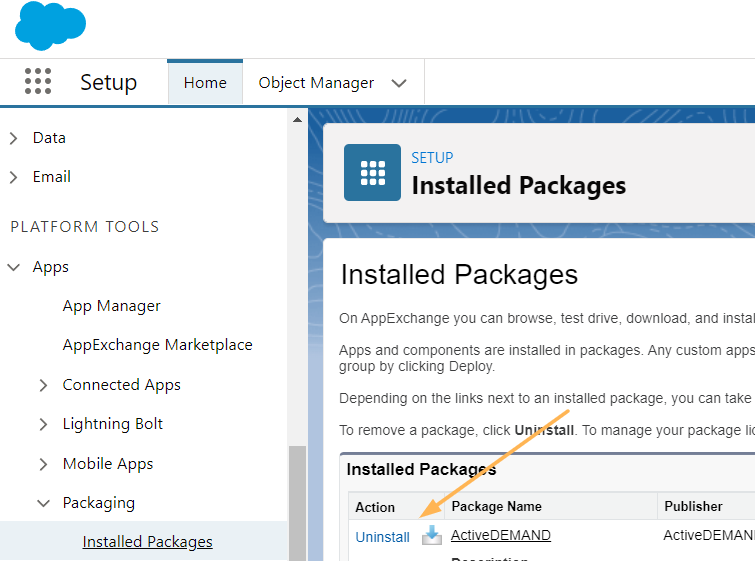Click the ActiveDEMAND publisher cell
Image resolution: width=755 pixels, height=561 pixels.
tap(709, 535)
